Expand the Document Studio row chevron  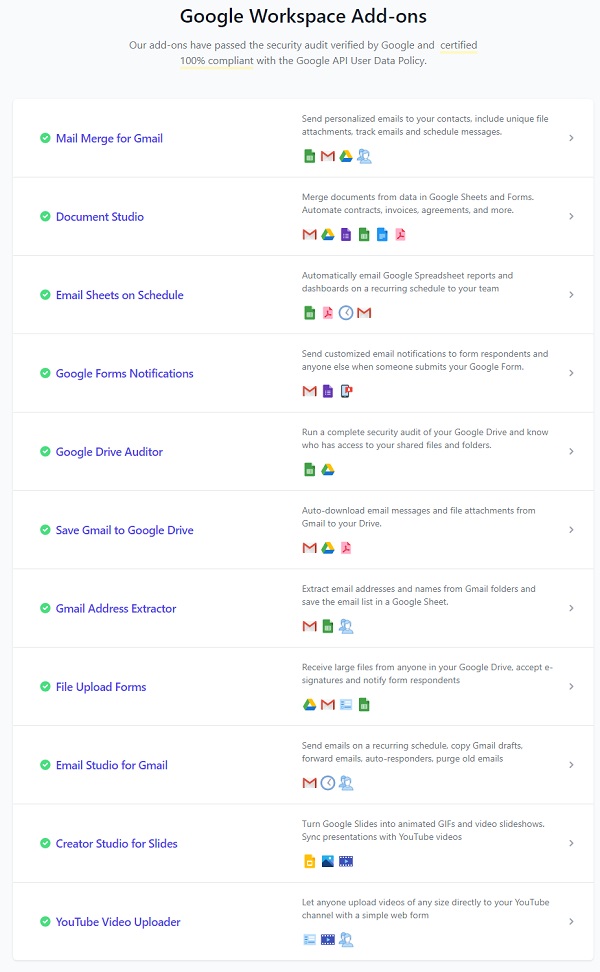tap(571, 216)
